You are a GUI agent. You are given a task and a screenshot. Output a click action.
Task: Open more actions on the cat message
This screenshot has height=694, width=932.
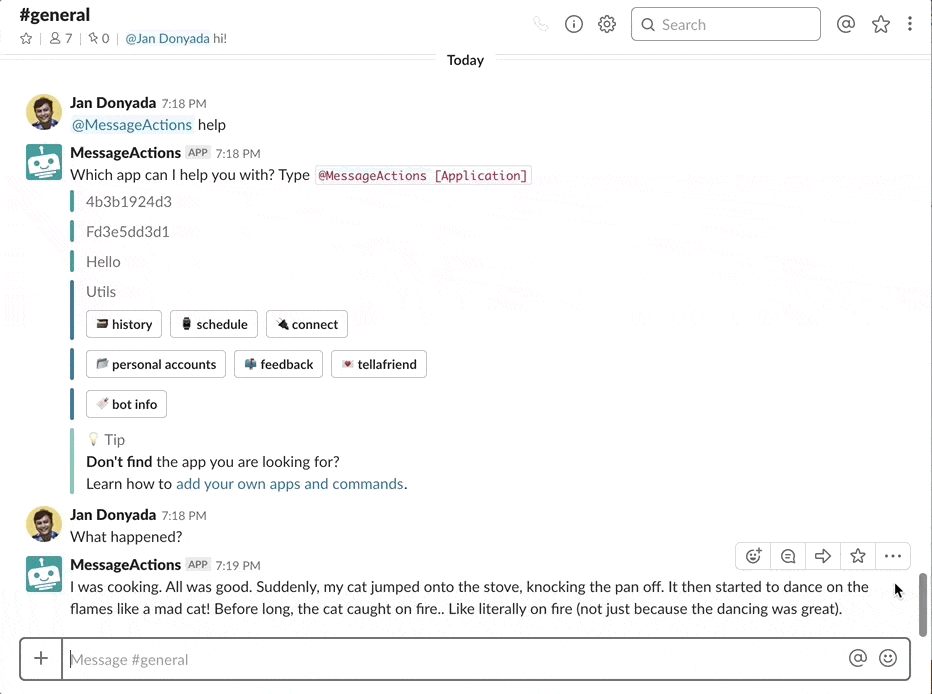893,556
